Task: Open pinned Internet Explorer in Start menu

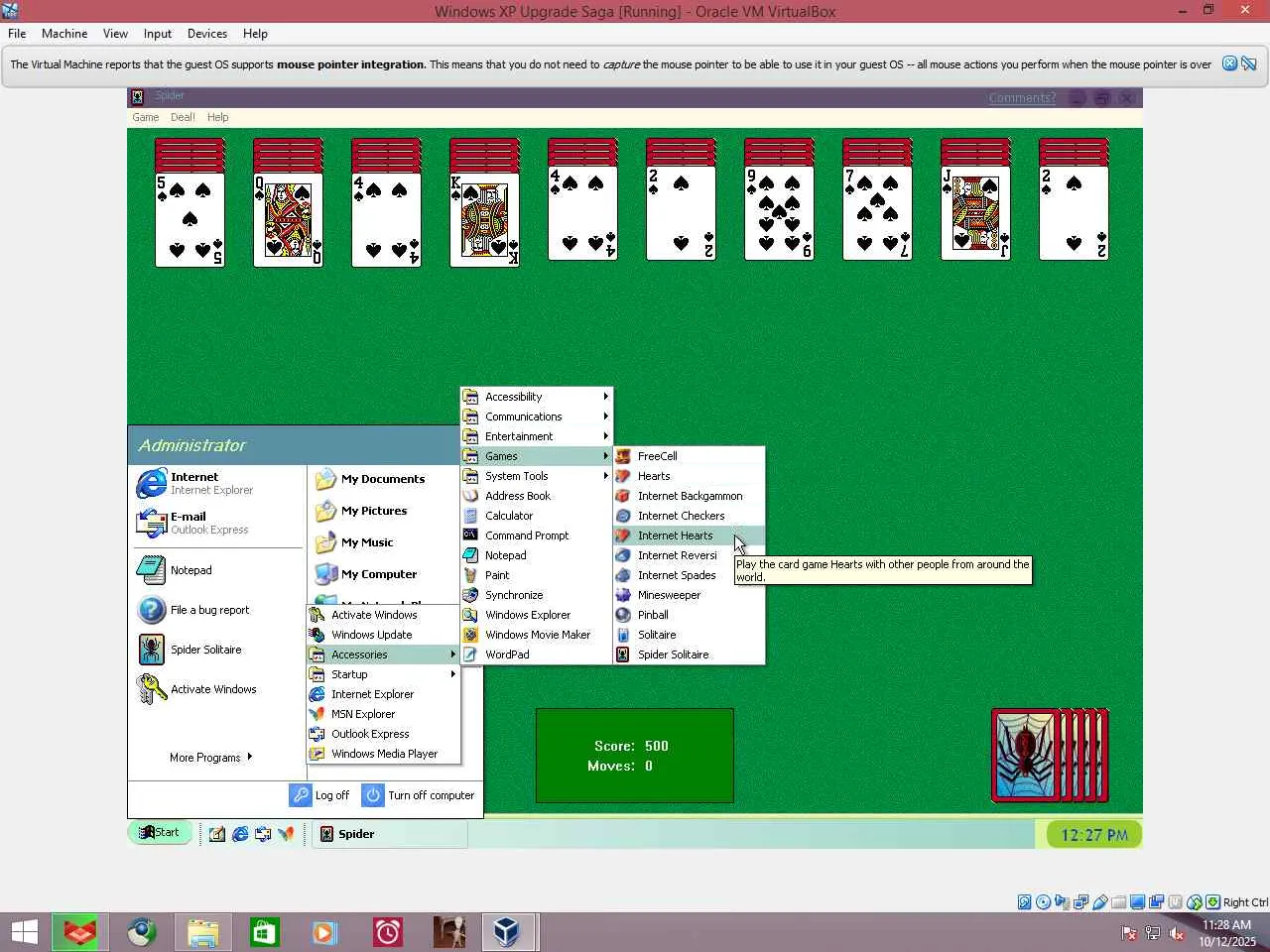Action: [217, 483]
